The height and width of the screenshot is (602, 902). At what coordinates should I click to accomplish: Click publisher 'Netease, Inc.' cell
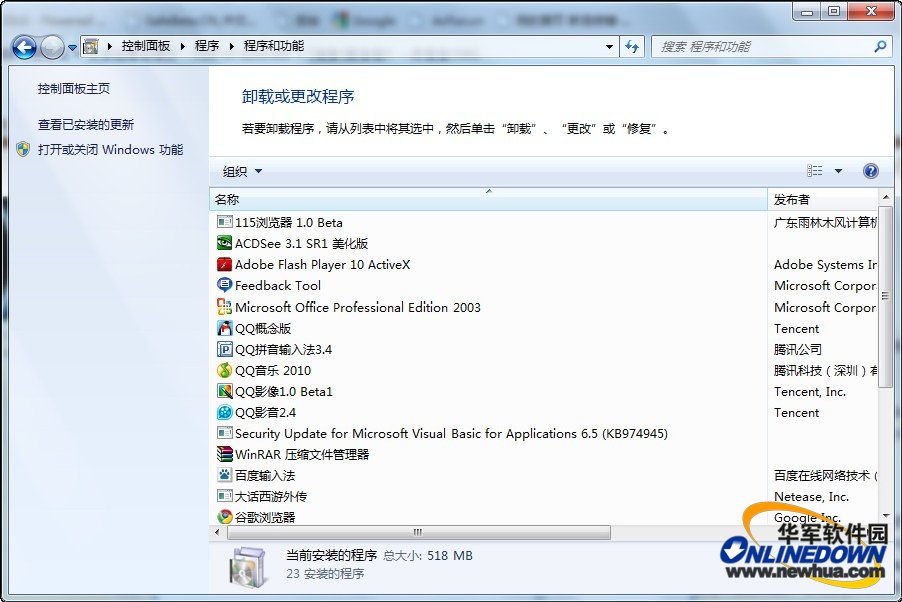tap(811, 497)
